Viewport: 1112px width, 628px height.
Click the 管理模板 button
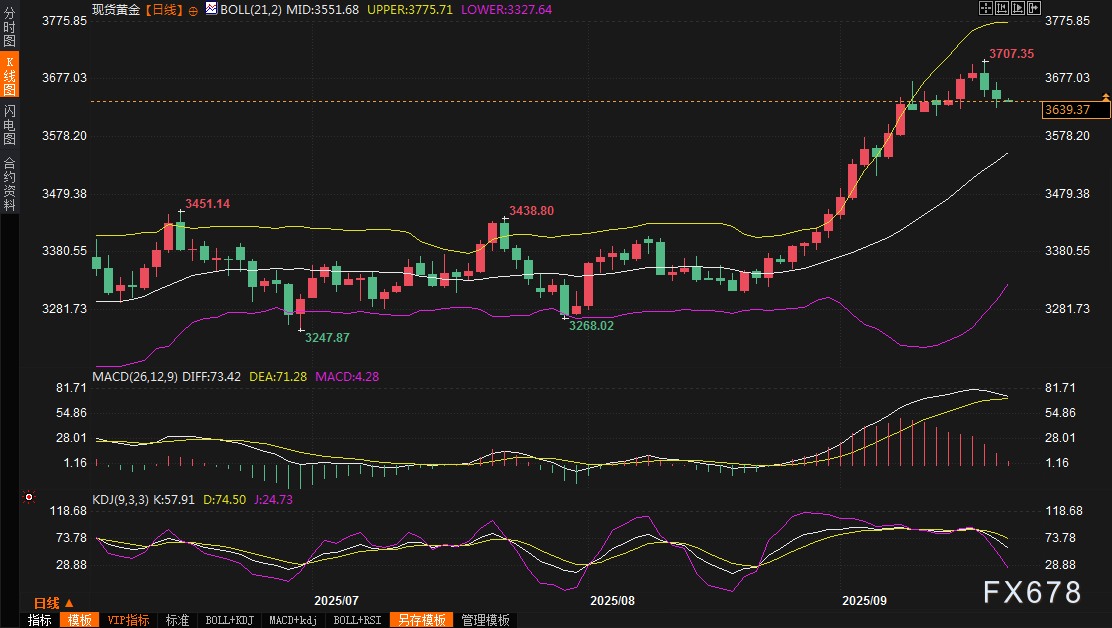[485, 620]
